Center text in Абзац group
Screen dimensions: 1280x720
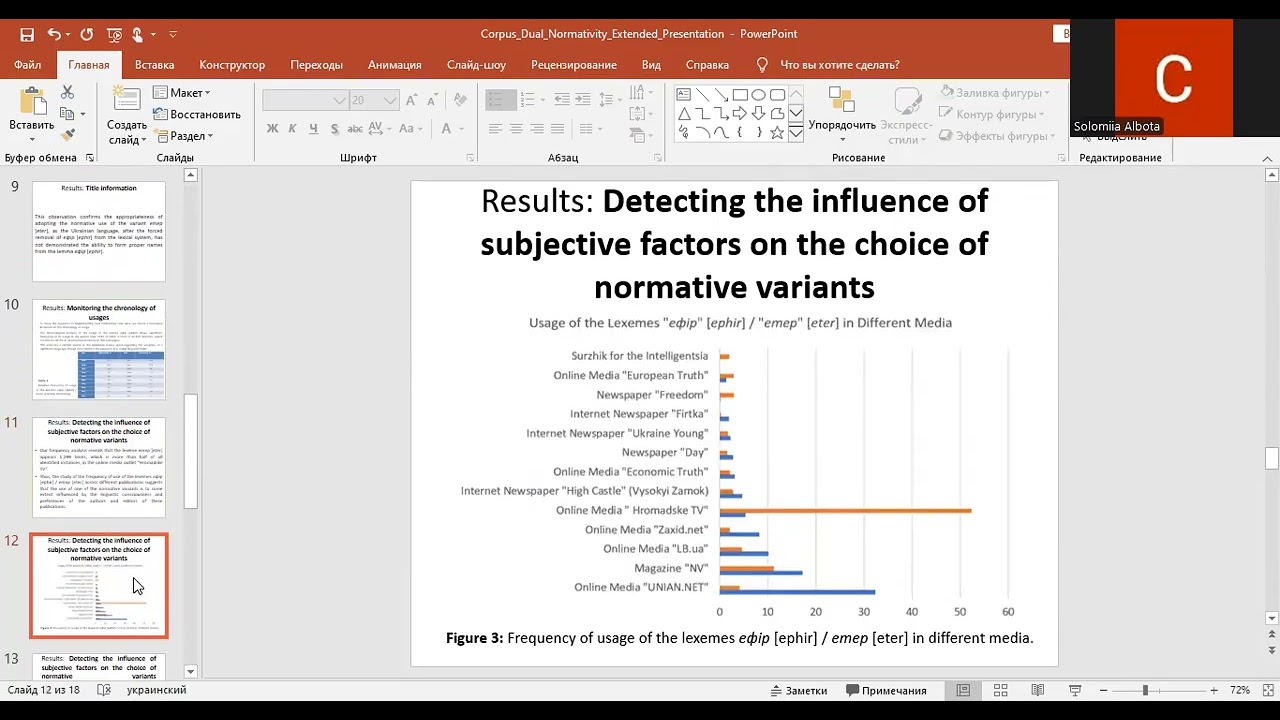coord(516,129)
